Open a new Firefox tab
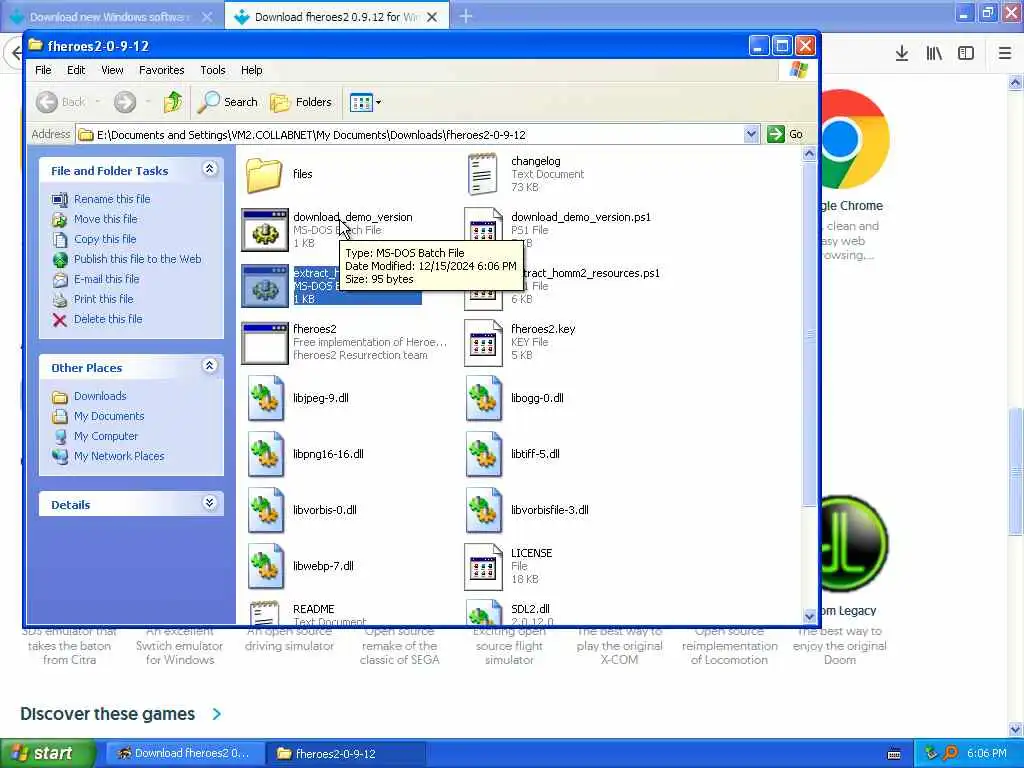 coord(466,16)
